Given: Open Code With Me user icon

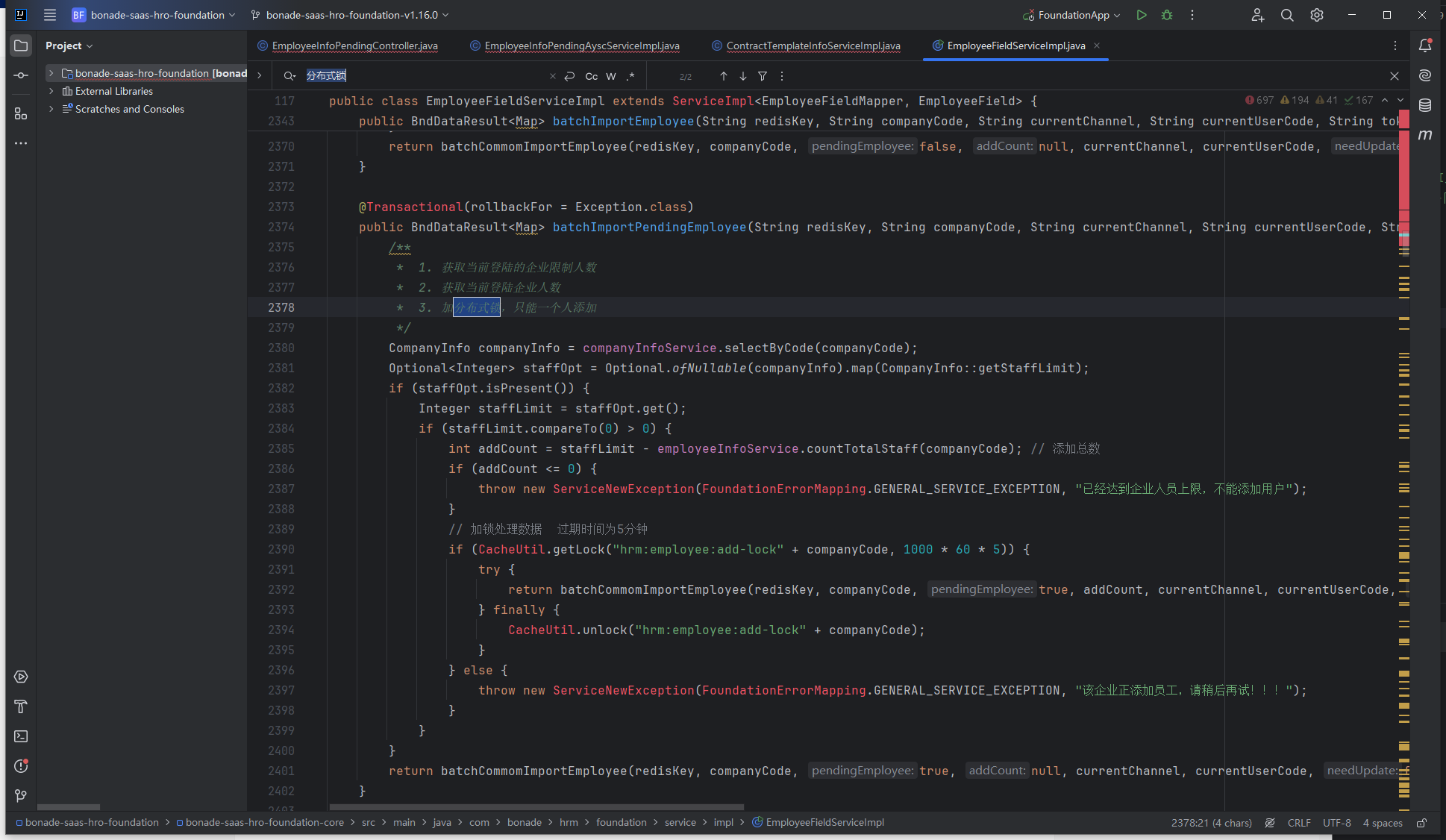Looking at the screenshot, I should (1258, 15).
